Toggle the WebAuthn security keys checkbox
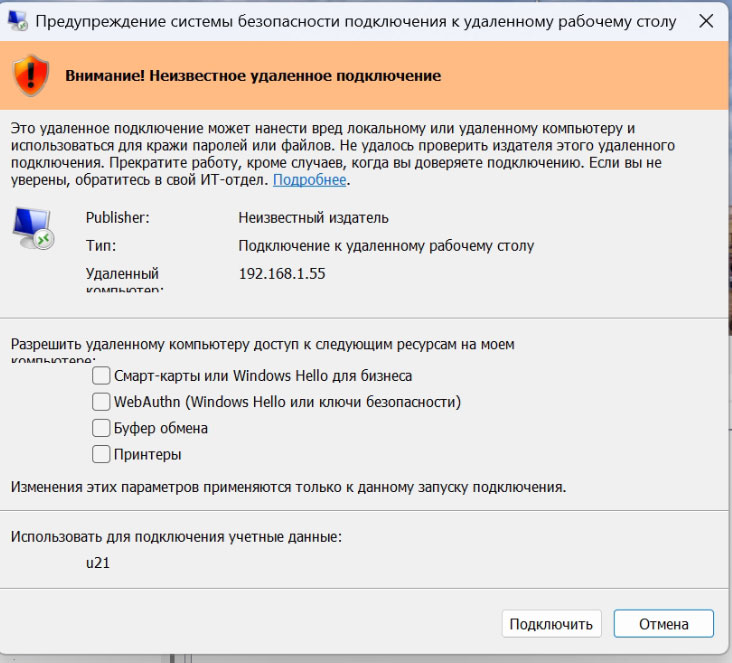Image resolution: width=732 pixels, height=663 pixels. pyautogui.click(x=101, y=402)
